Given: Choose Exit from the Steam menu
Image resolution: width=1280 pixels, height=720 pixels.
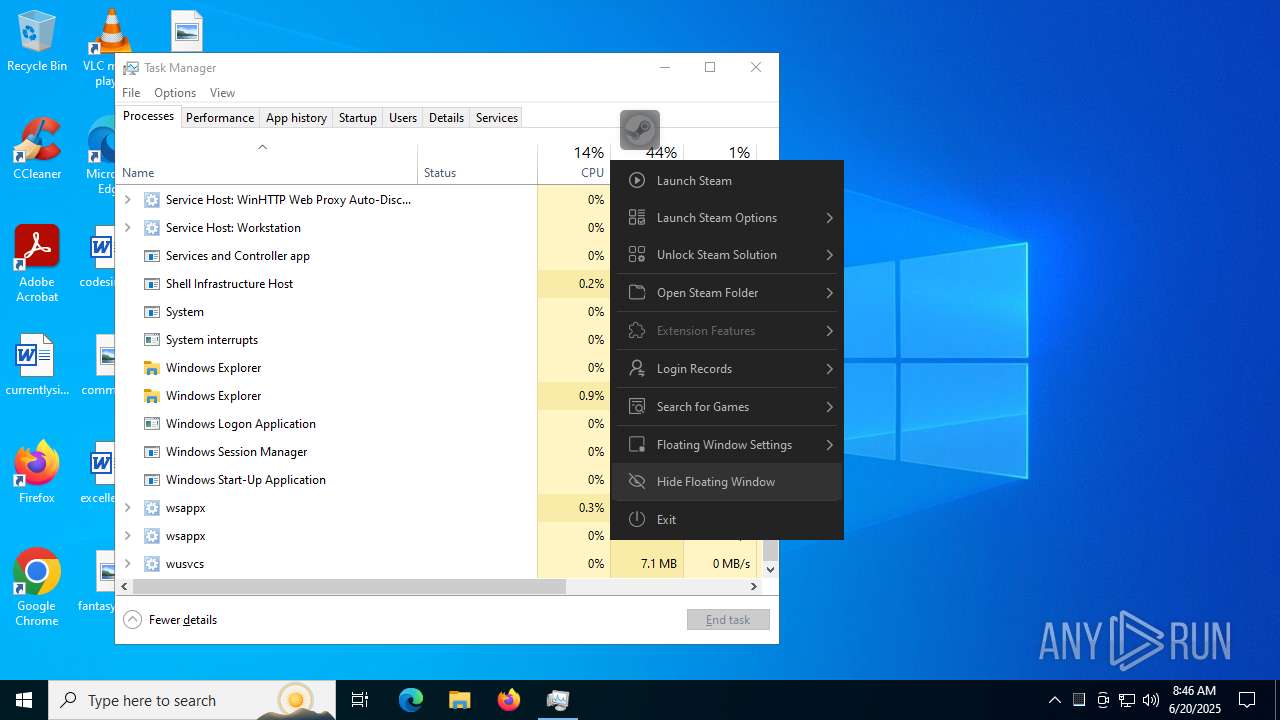Looking at the screenshot, I should coord(727,519).
